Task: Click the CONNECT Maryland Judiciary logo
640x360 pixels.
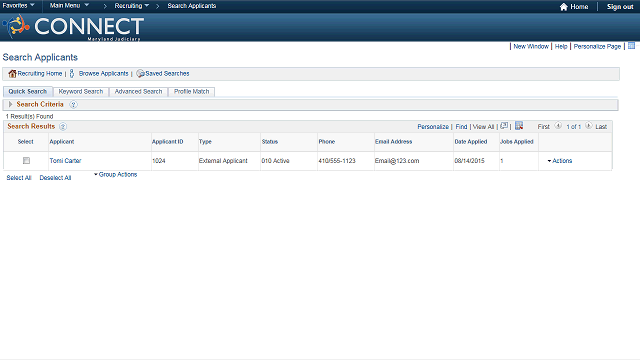Action: point(73,27)
